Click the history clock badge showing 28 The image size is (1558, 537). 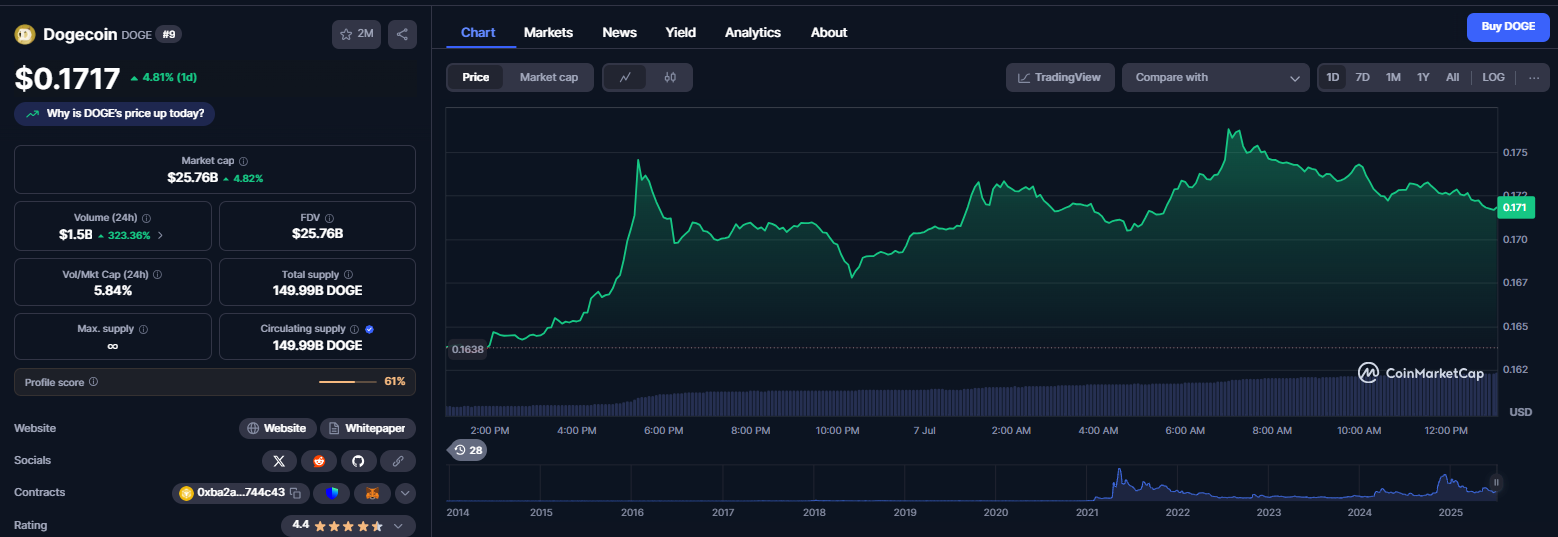pyautogui.click(x=468, y=450)
